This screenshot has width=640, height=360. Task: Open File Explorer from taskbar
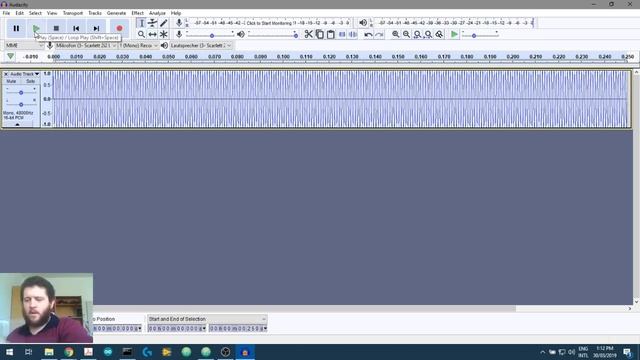click(49, 352)
